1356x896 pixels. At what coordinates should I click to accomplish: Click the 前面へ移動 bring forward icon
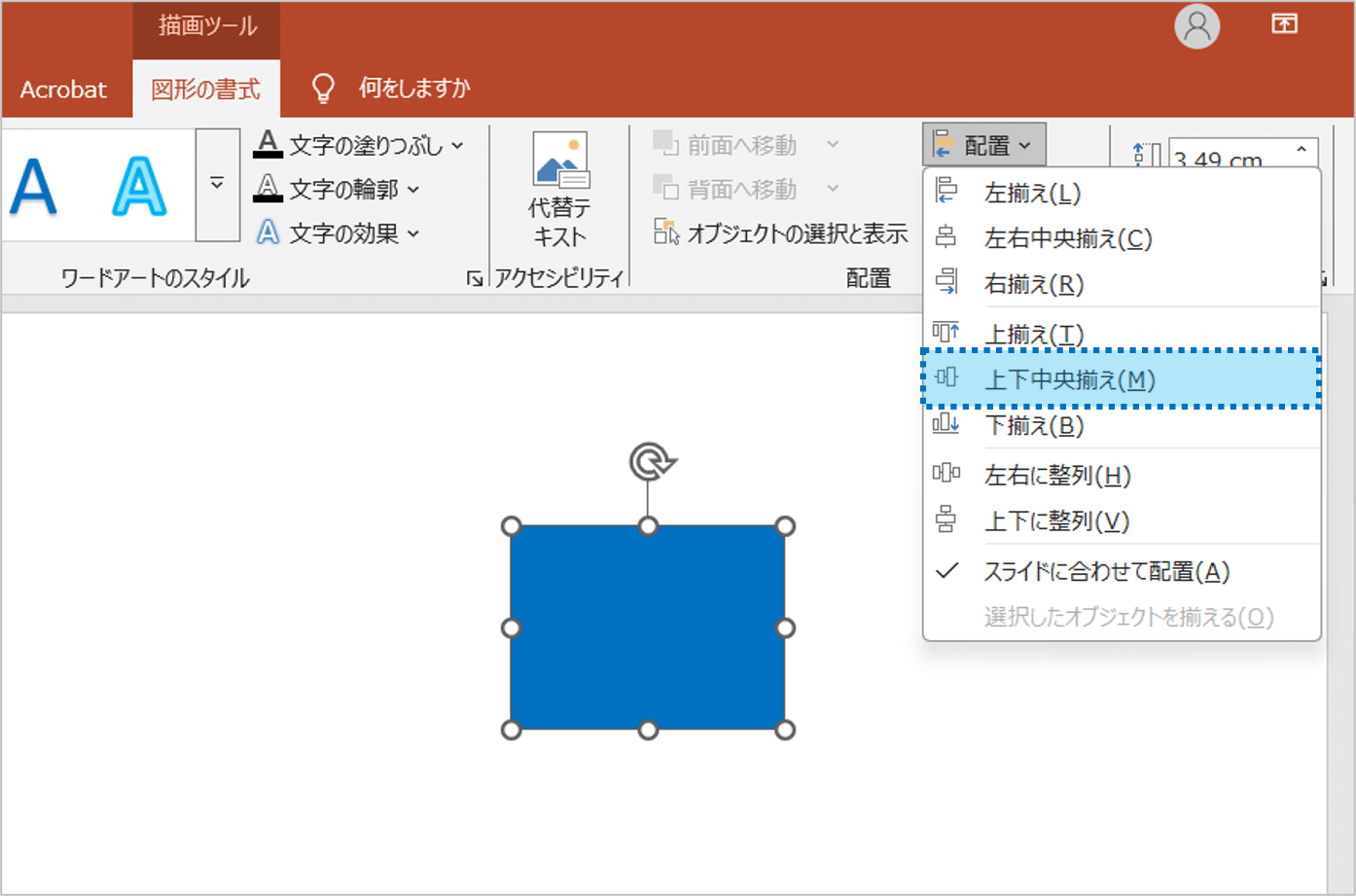coord(665,144)
